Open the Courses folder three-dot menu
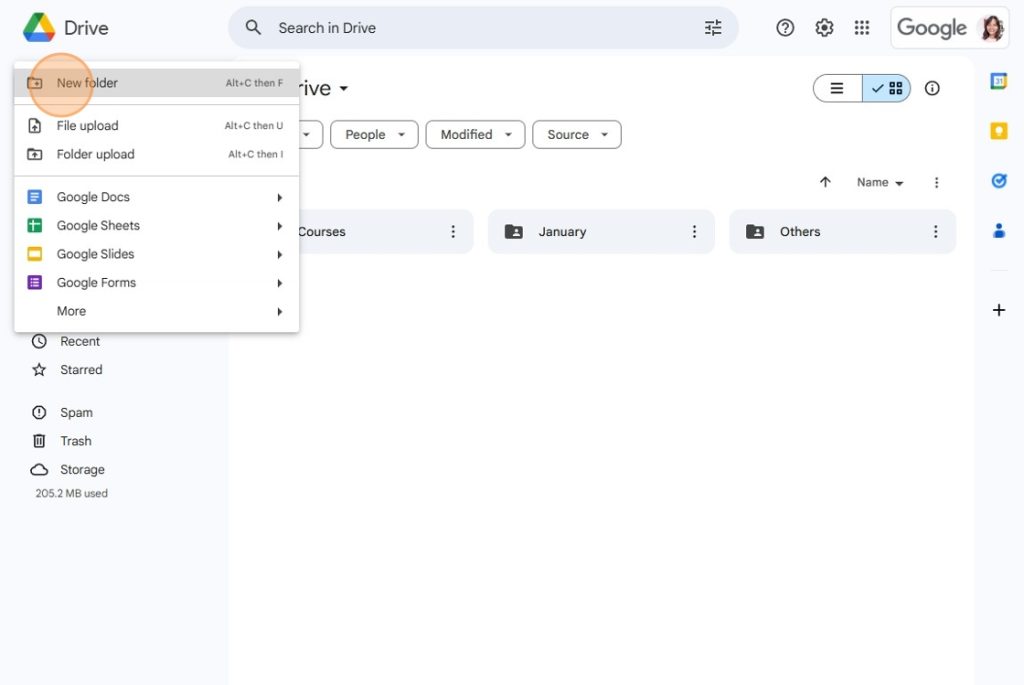Viewport: 1024px width, 685px height. point(453,231)
